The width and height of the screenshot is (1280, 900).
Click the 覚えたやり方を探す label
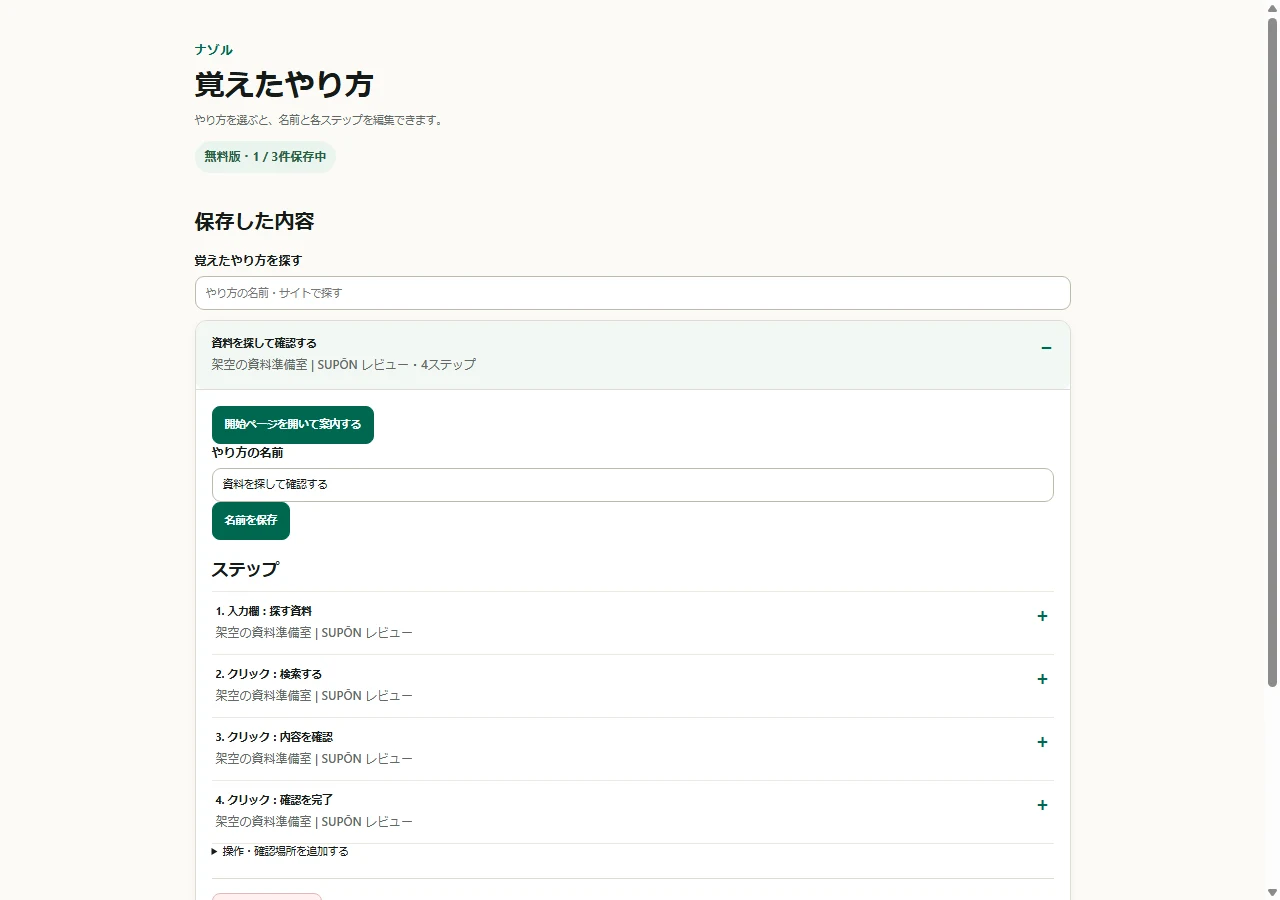point(248,260)
